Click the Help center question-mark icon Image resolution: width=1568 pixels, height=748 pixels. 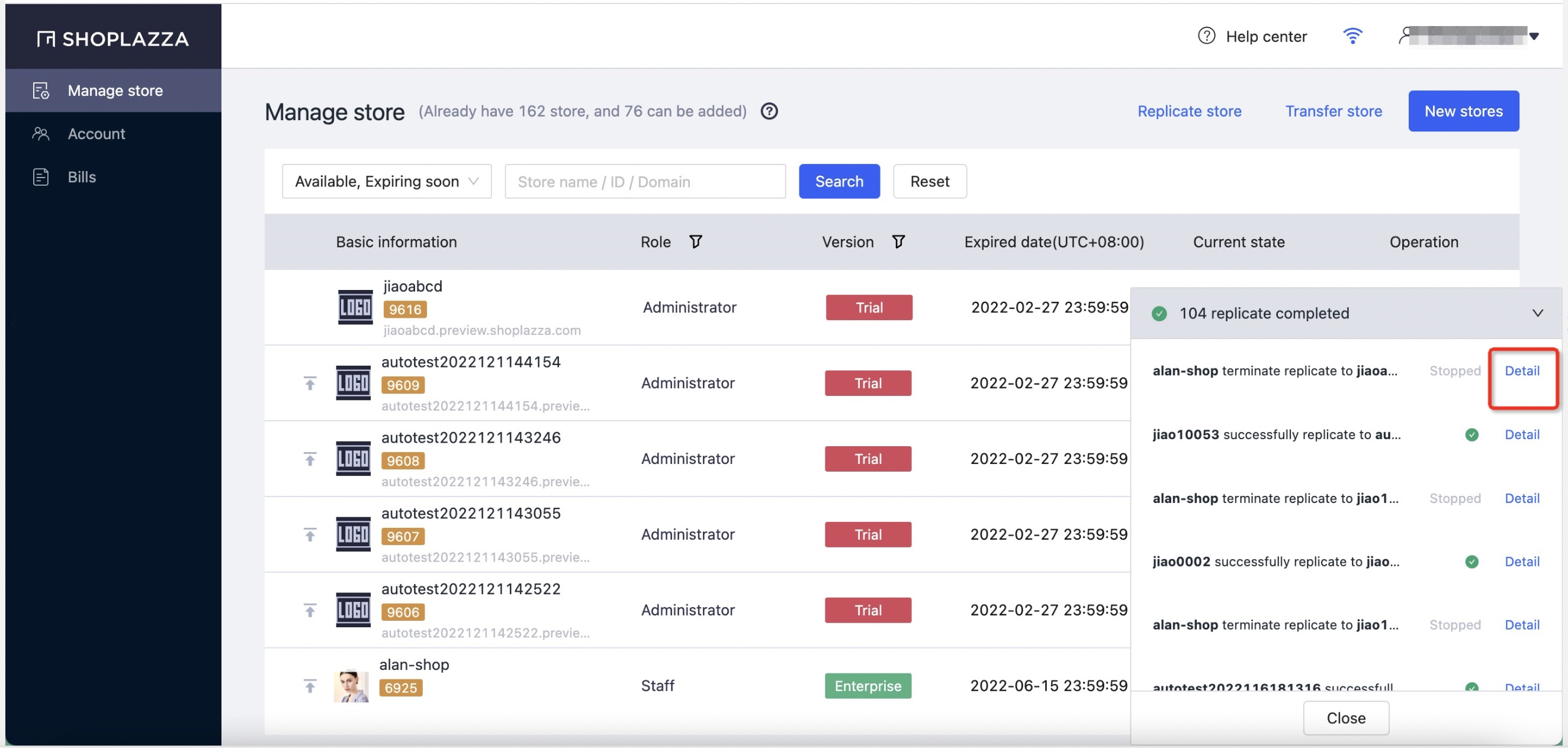1206,36
